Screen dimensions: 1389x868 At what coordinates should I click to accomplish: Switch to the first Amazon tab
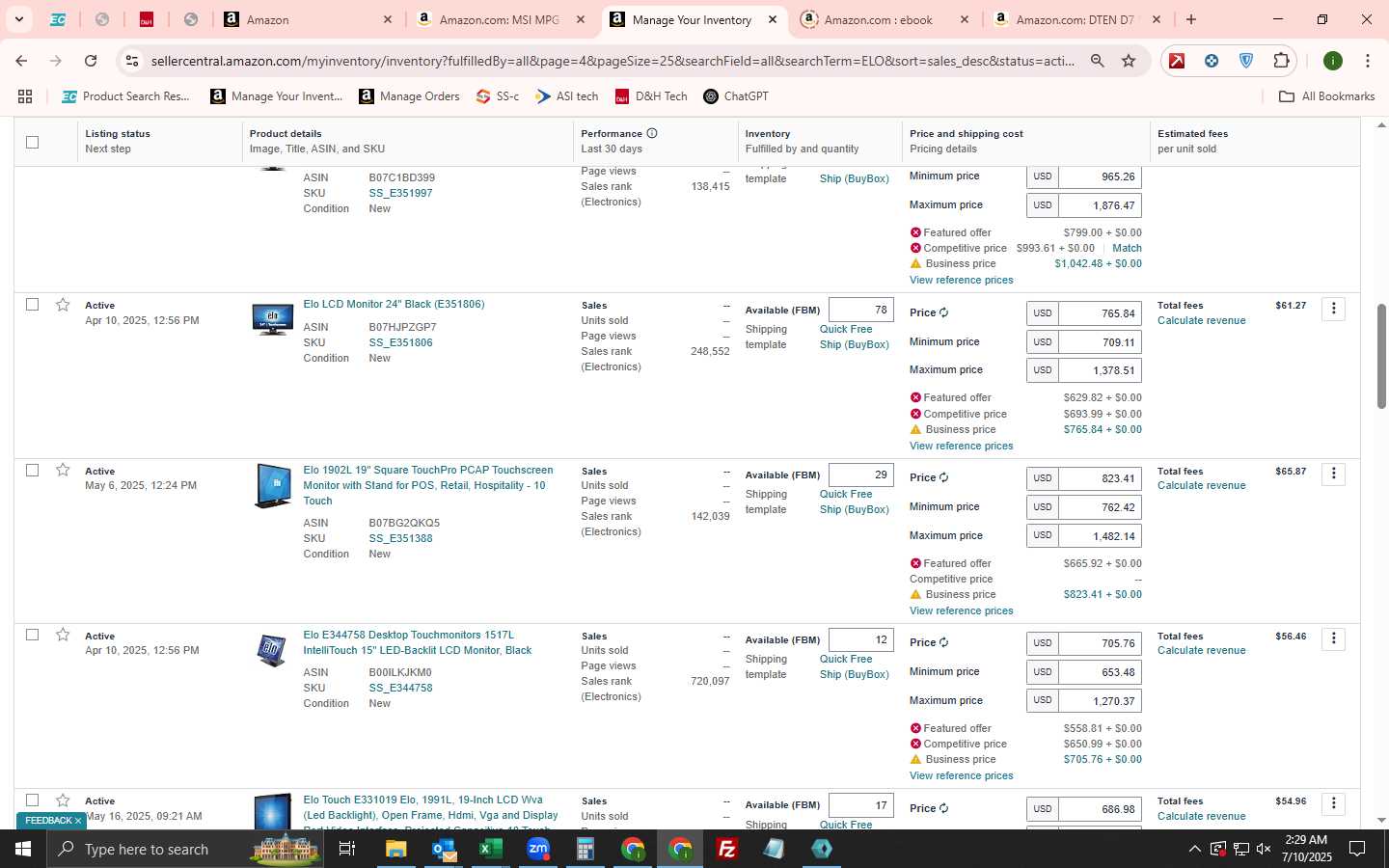tap(307, 19)
